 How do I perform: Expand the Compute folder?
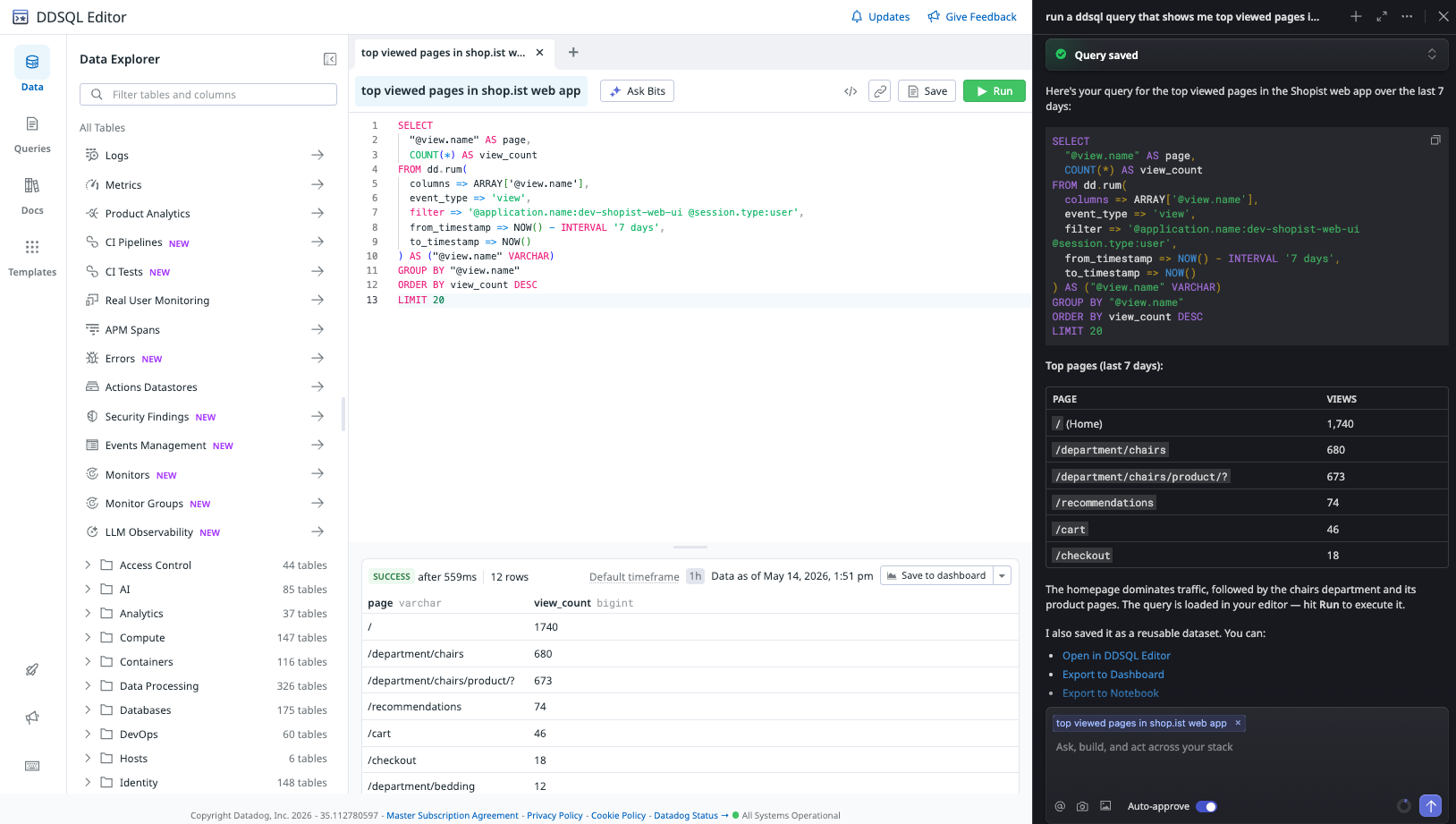click(88, 637)
